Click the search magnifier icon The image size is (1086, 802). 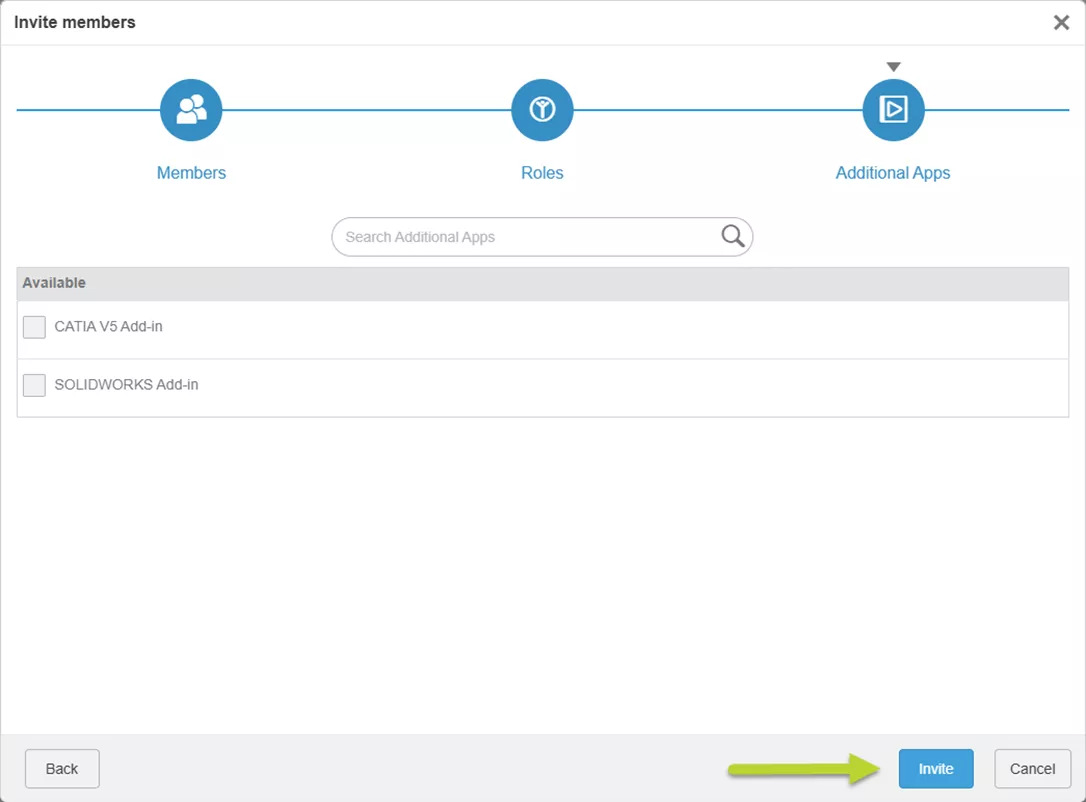(x=731, y=236)
